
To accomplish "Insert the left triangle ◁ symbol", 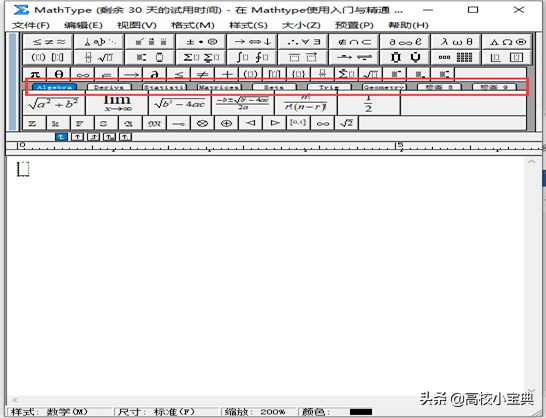I will 250,123.
